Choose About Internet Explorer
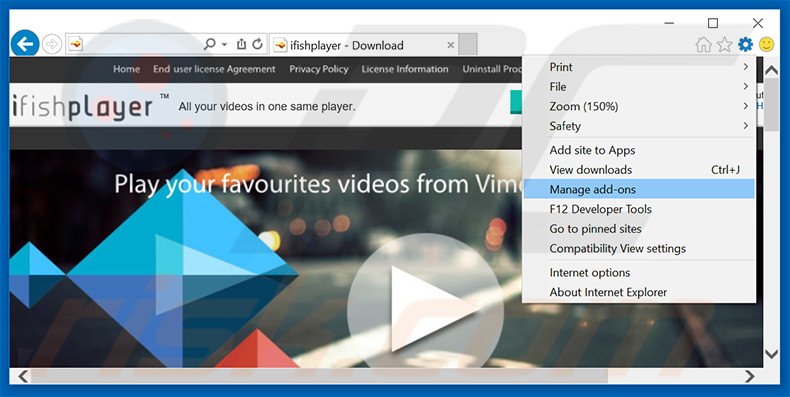The image size is (790, 397). coord(639,292)
